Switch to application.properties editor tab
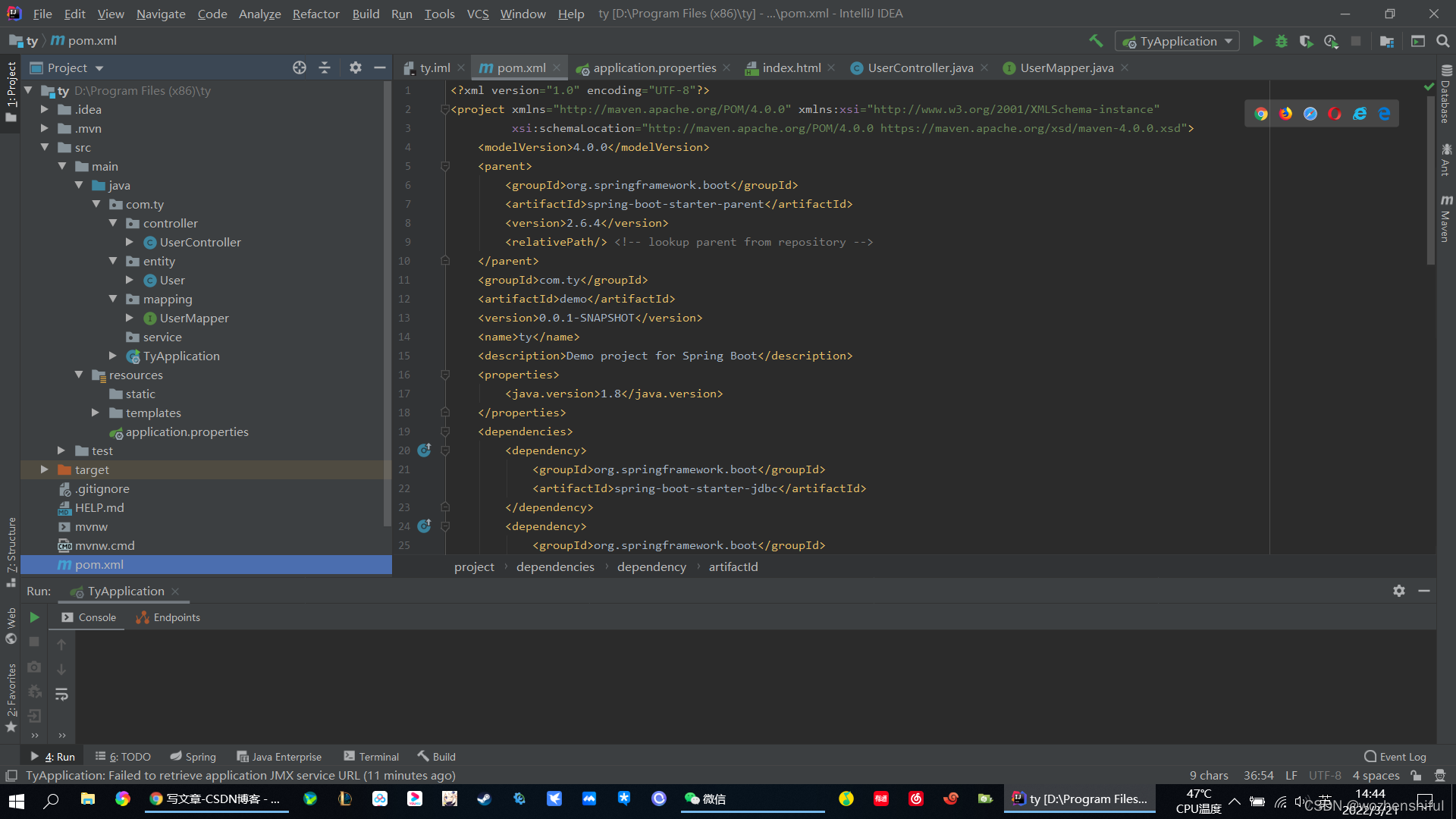The width and height of the screenshot is (1456, 819). point(654,67)
